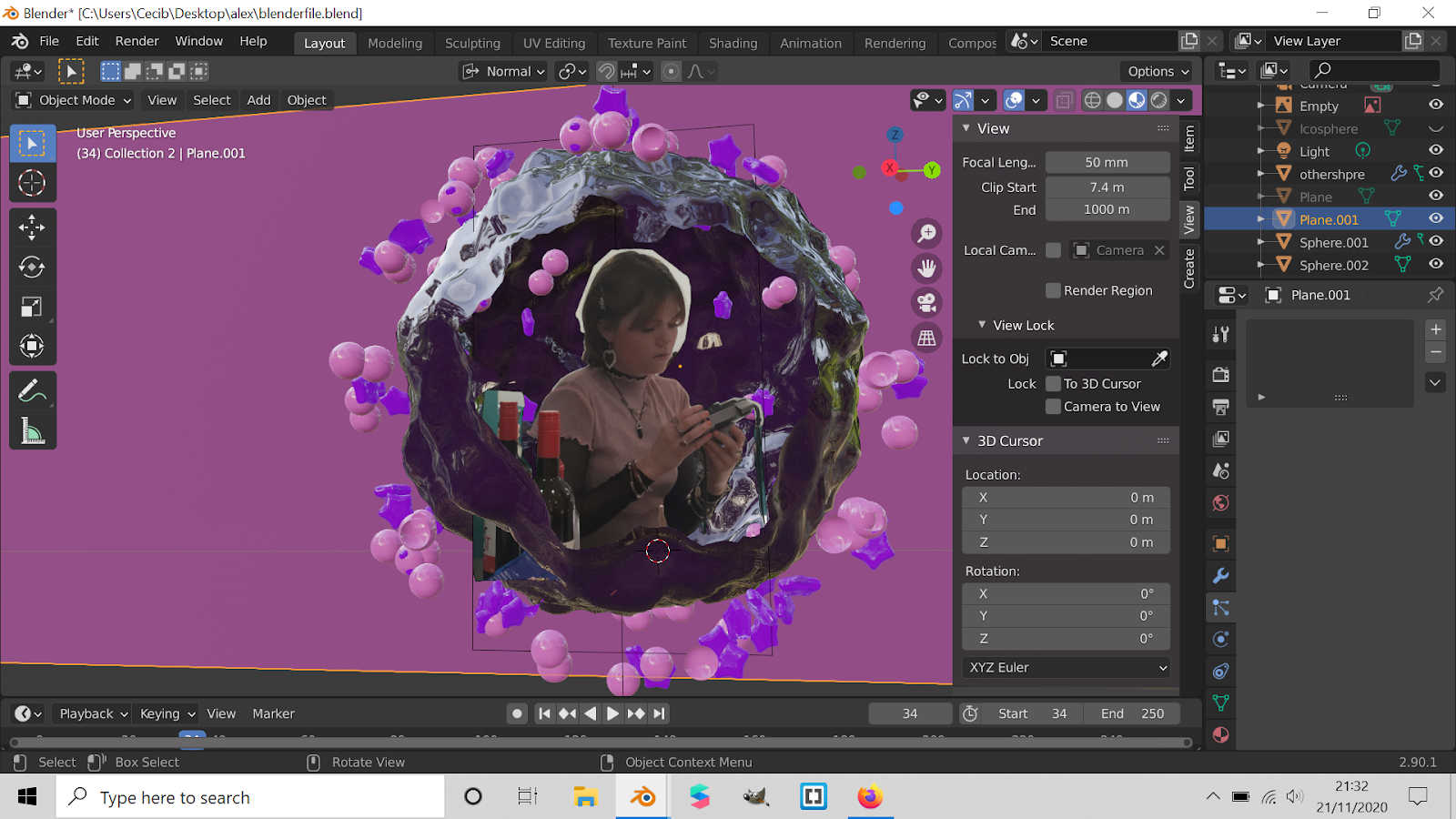Screen dimensions: 1456x819
Task: Open the timeline Marker menu
Action: (x=273, y=713)
